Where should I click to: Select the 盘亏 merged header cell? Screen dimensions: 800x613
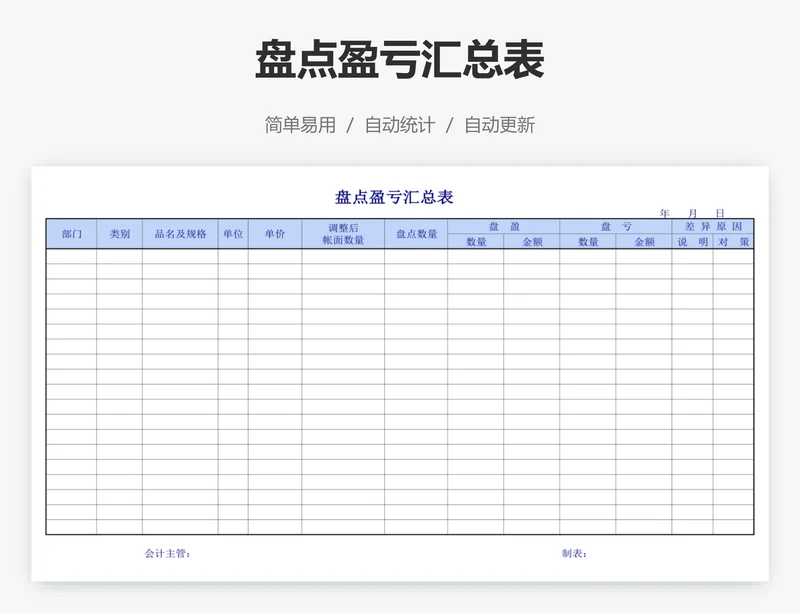[616, 227]
